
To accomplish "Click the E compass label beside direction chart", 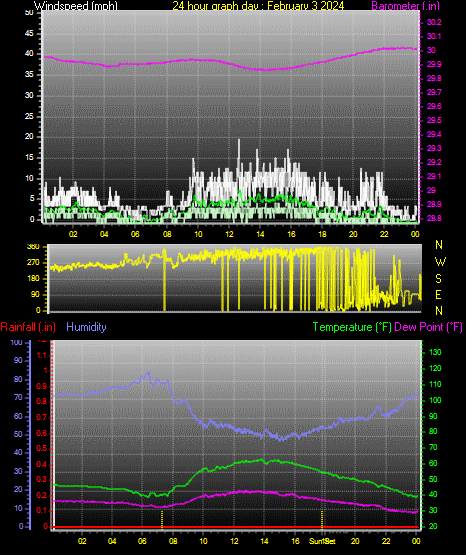I will (438, 295).
